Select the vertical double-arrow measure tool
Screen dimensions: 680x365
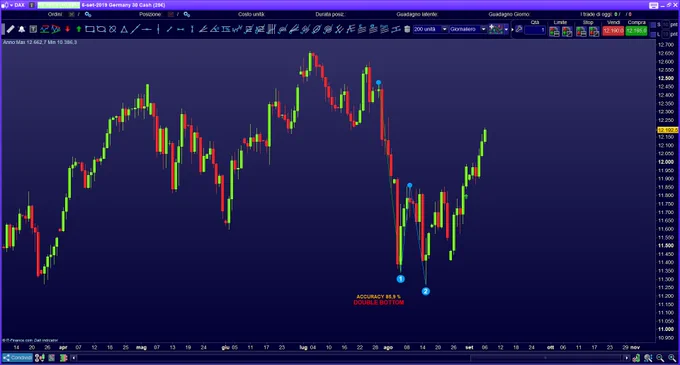[x=192, y=29]
